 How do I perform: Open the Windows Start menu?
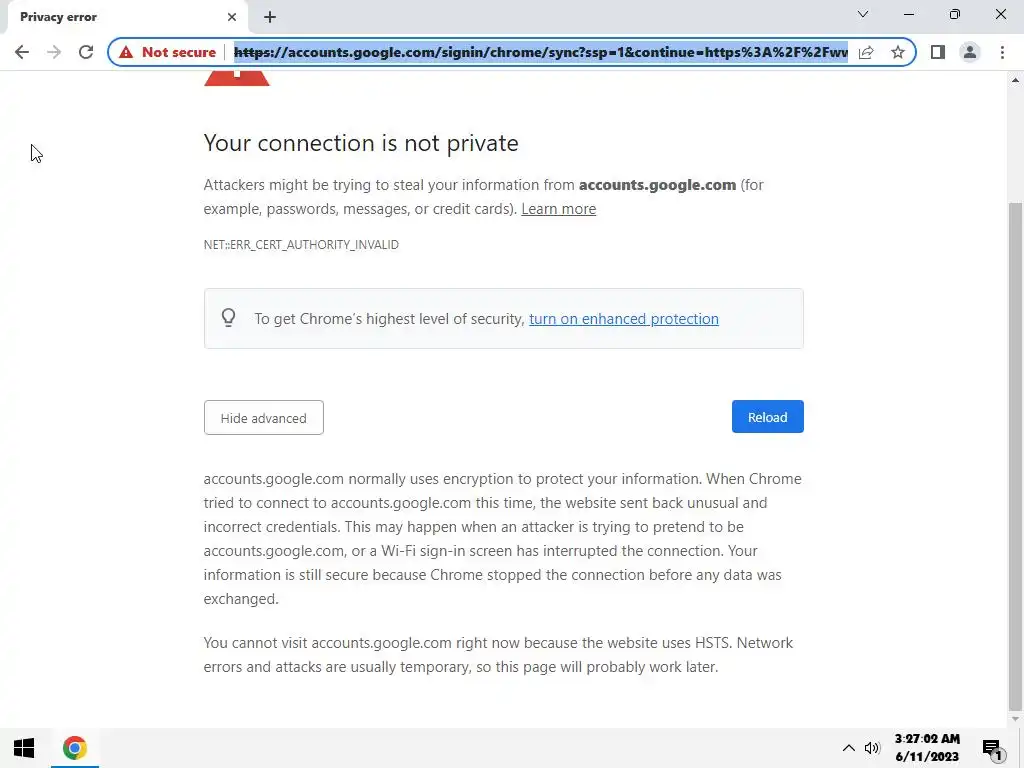pos(24,748)
